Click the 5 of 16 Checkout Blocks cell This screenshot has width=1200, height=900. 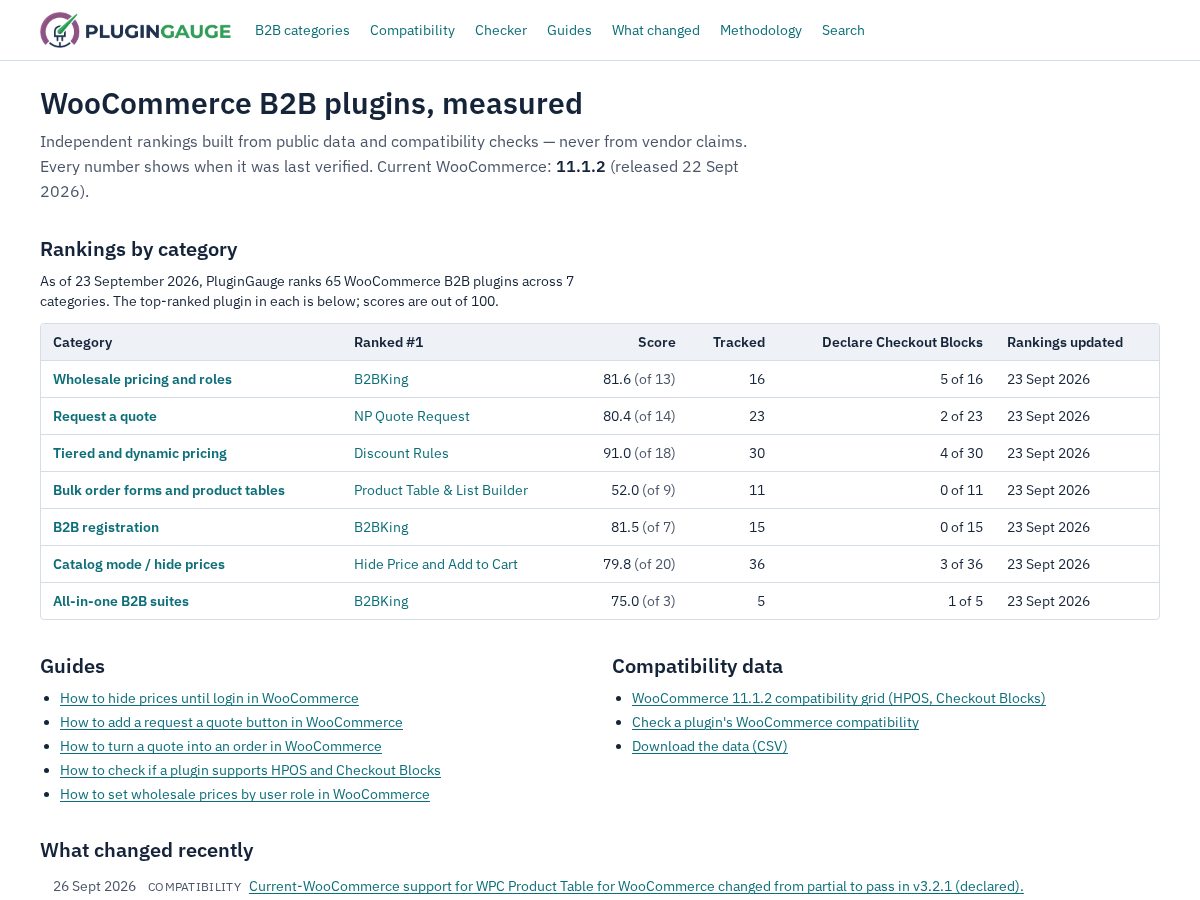click(x=961, y=379)
